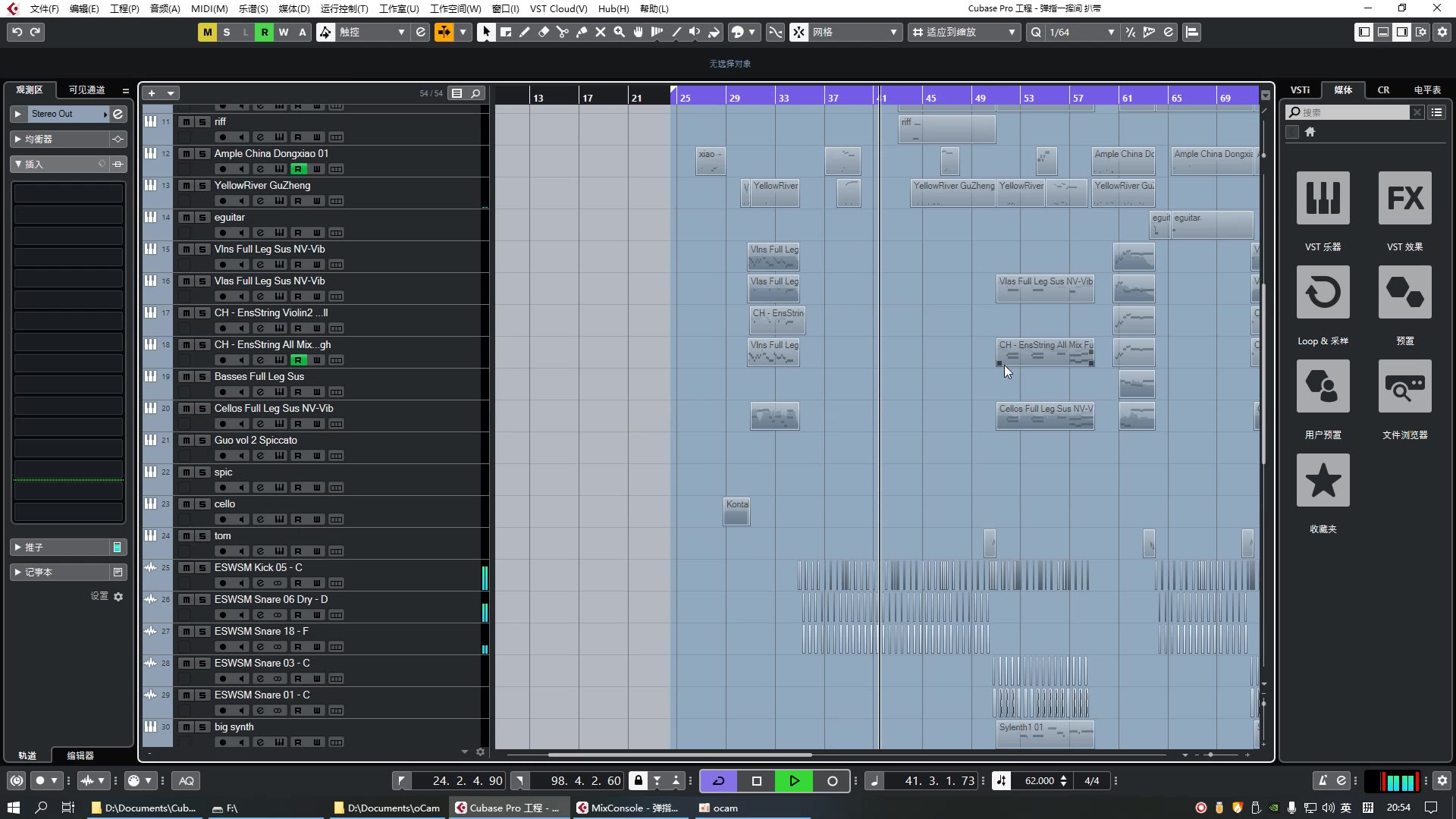Expand the Equalizers inspector section

[x=17, y=140]
